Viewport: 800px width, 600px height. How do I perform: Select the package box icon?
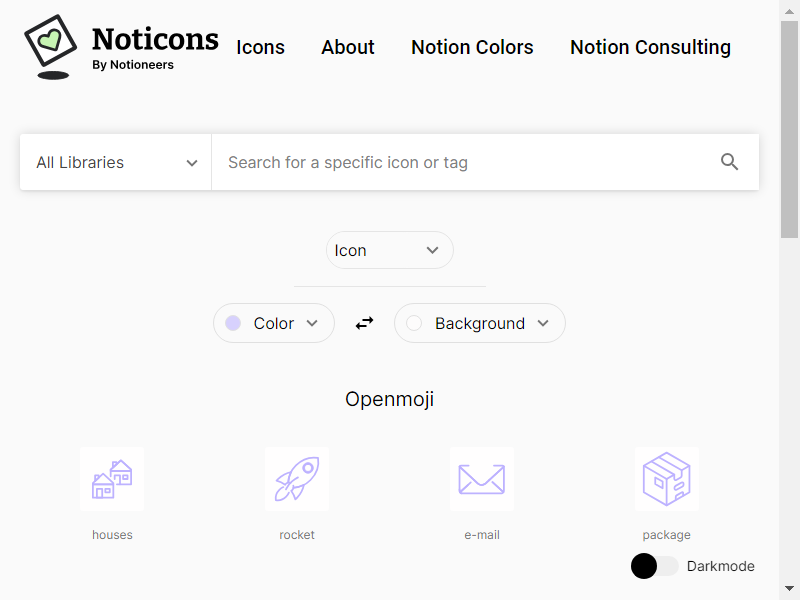pos(666,479)
